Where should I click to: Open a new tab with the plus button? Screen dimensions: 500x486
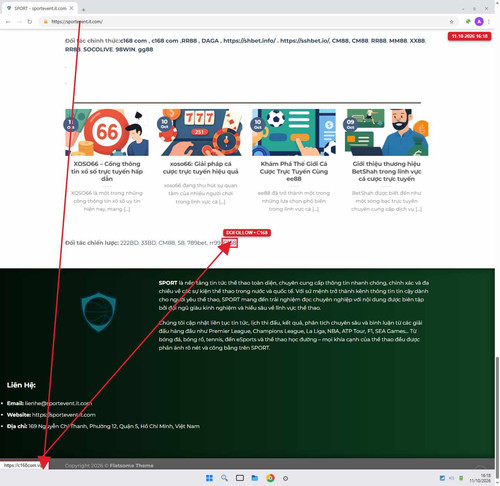click(83, 10)
